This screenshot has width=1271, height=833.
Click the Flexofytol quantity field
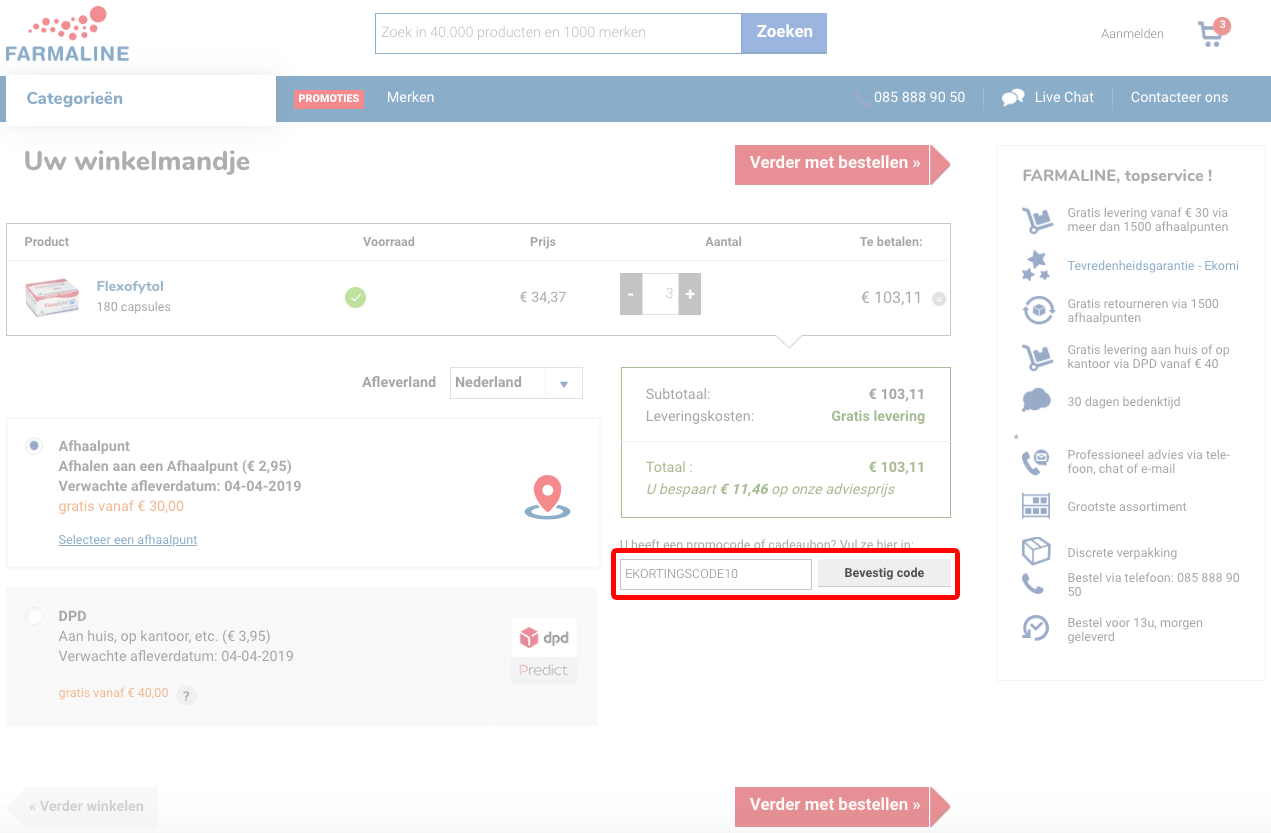pos(660,294)
